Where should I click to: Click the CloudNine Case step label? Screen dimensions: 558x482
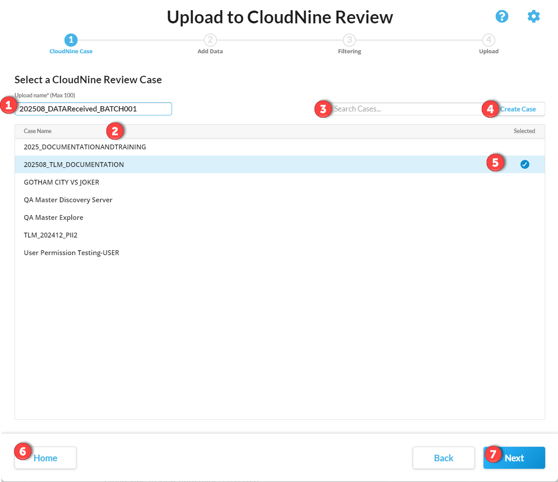[x=71, y=51]
